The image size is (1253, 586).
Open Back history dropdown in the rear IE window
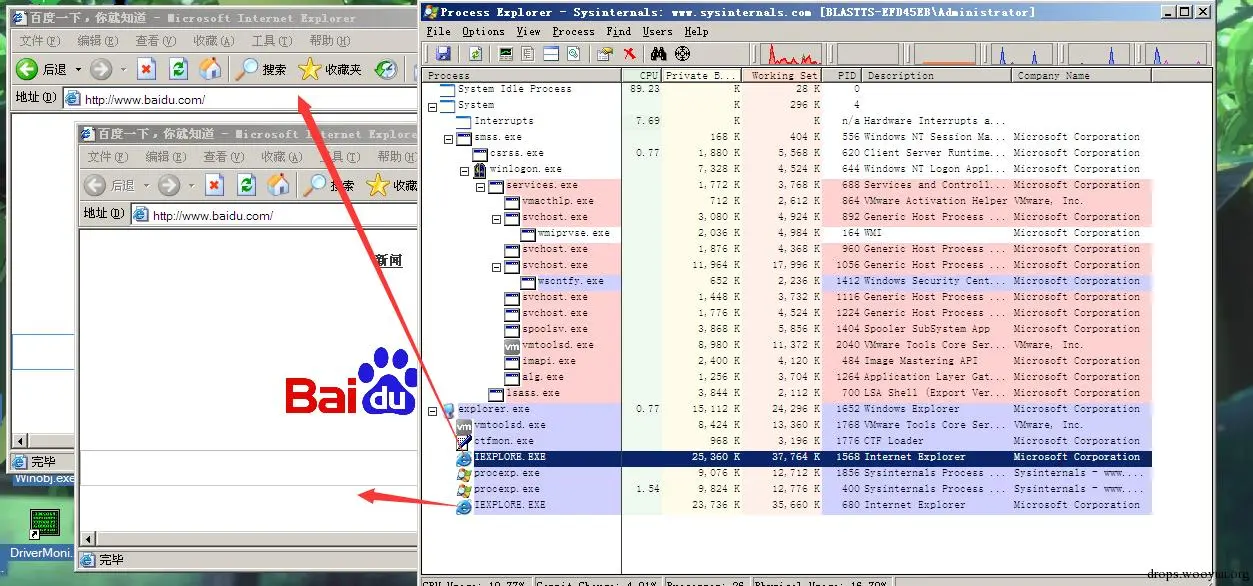pos(77,70)
